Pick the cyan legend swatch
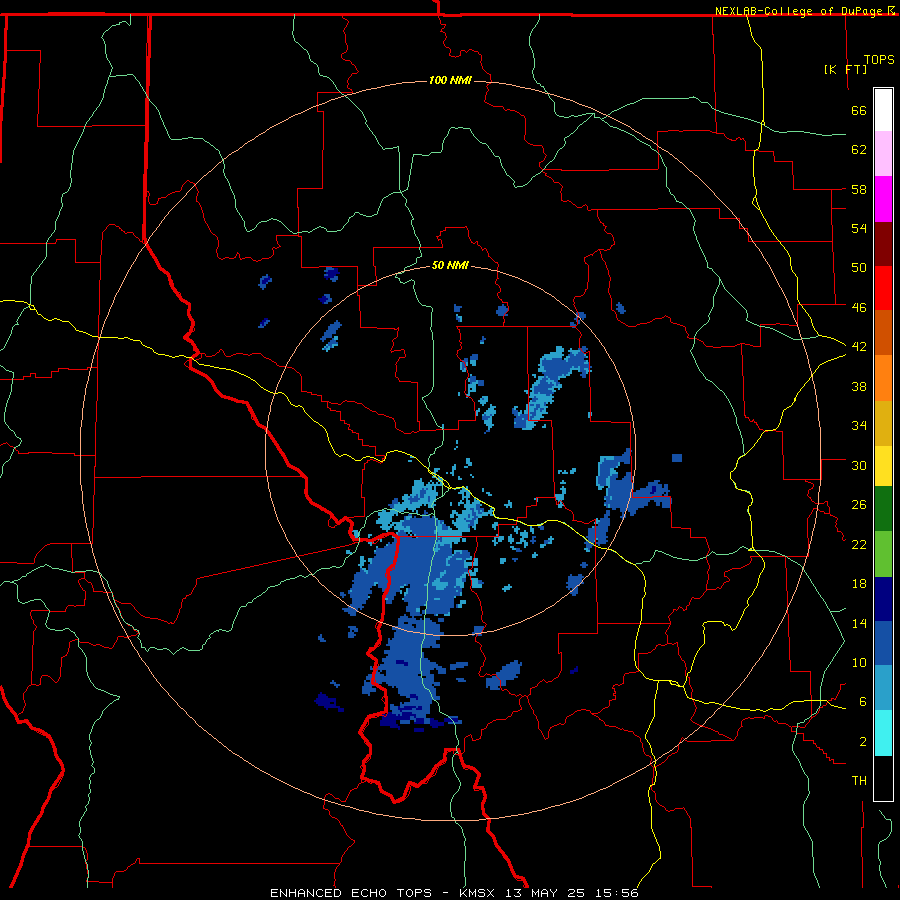 883,733
